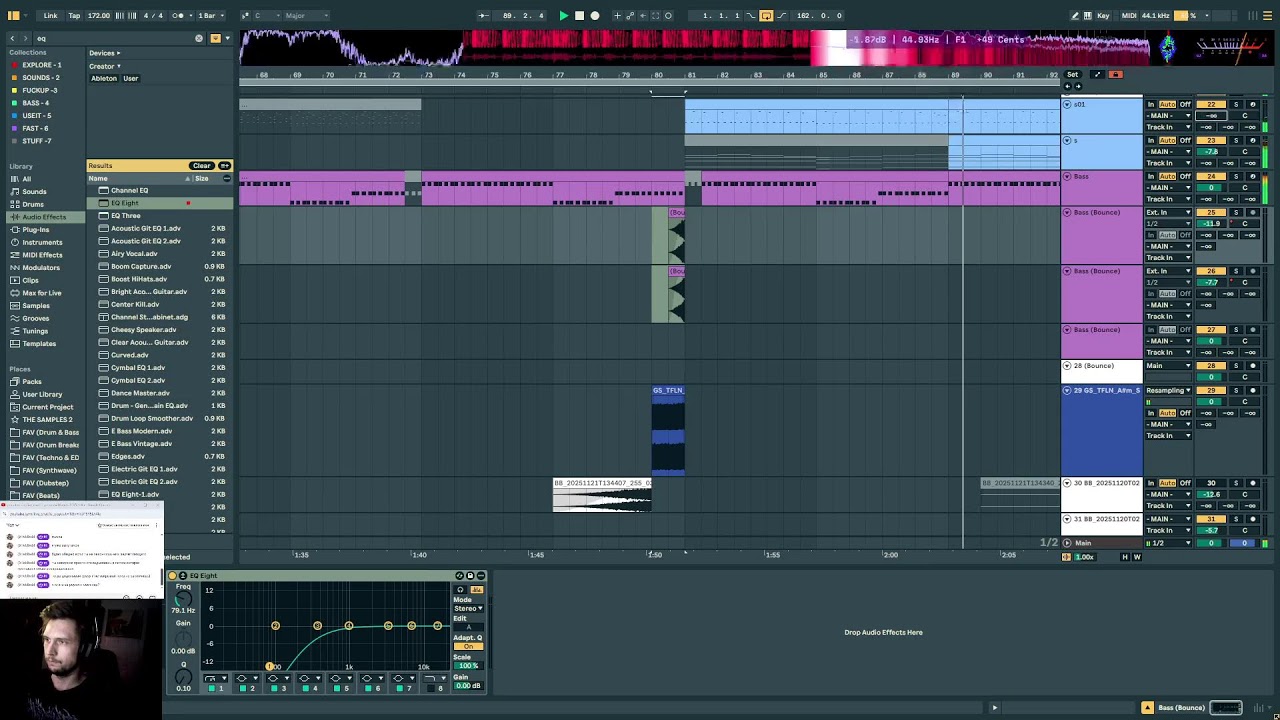Clear the browser search field

(x=199, y=38)
